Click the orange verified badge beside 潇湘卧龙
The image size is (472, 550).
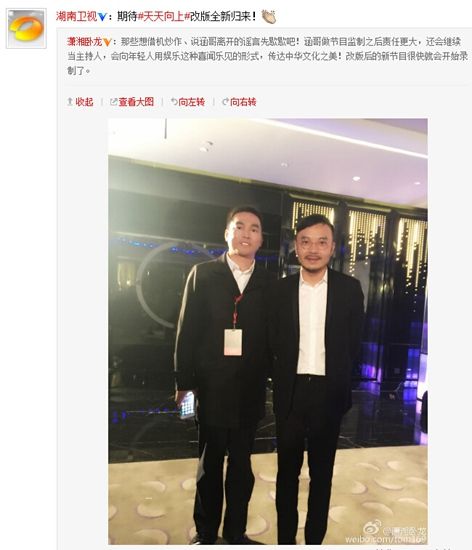[x=107, y=42]
